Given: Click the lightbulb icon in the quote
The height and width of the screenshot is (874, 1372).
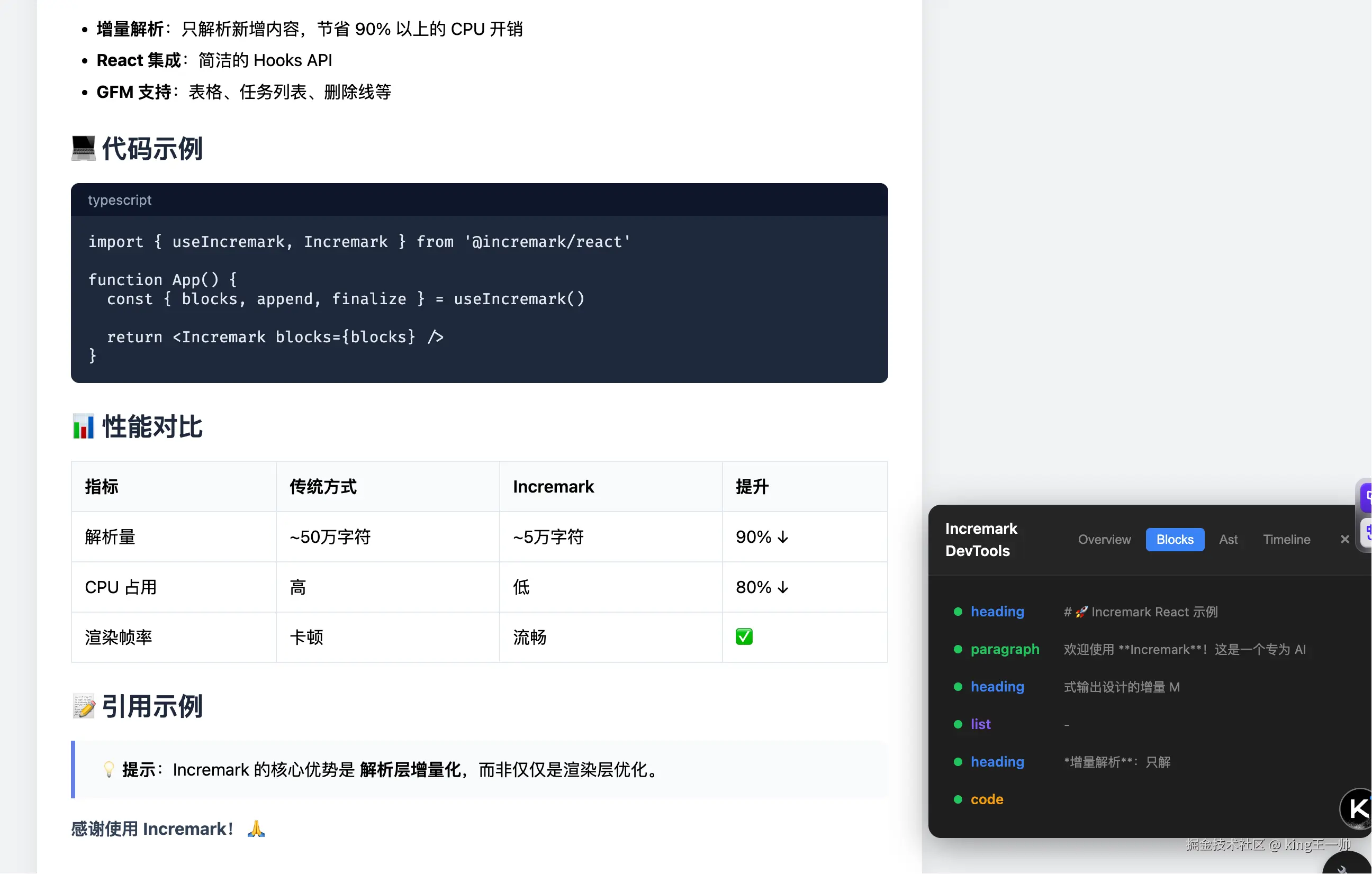Looking at the screenshot, I should [x=109, y=770].
